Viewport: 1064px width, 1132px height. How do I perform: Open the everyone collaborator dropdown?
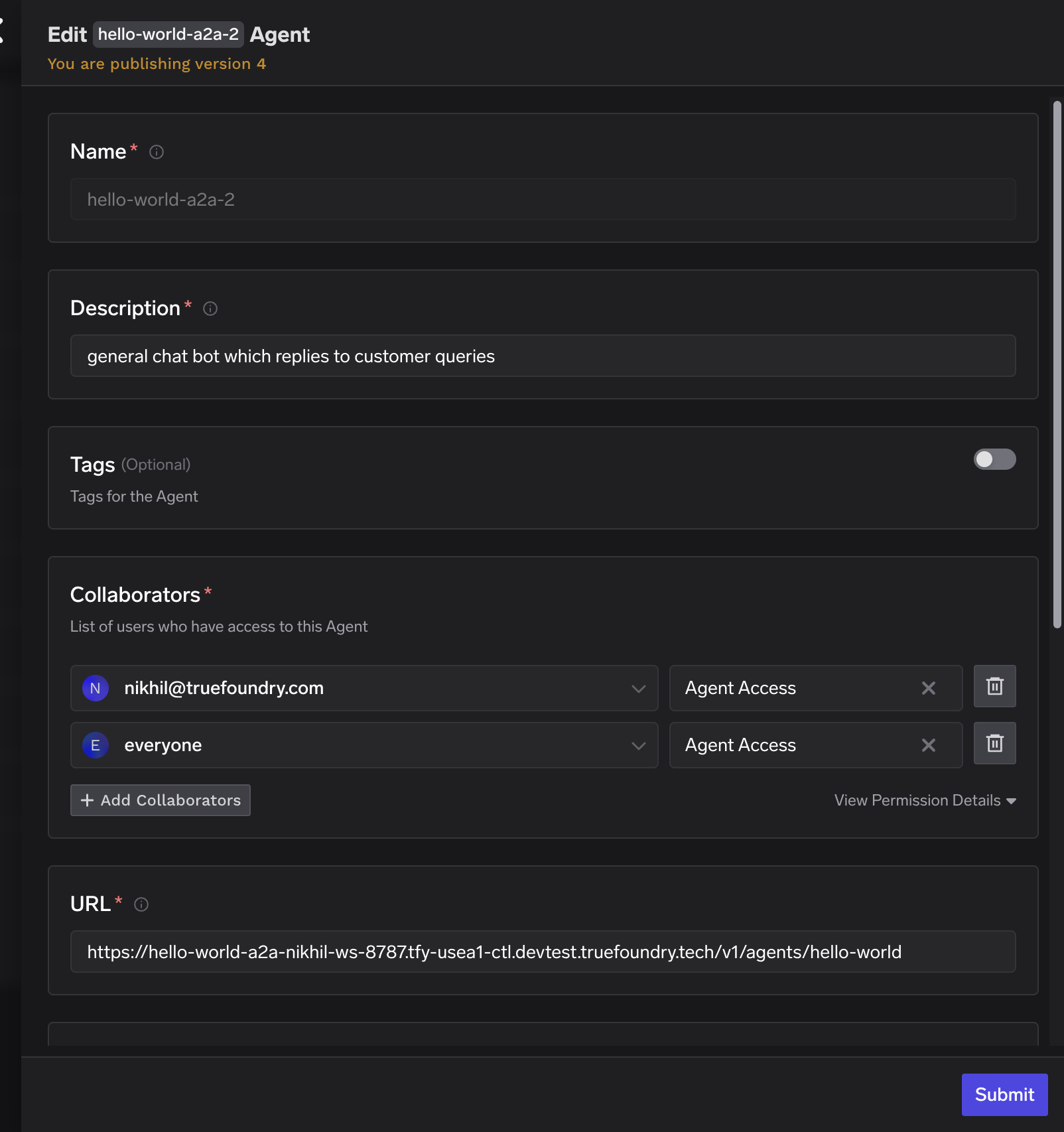pyautogui.click(x=639, y=745)
